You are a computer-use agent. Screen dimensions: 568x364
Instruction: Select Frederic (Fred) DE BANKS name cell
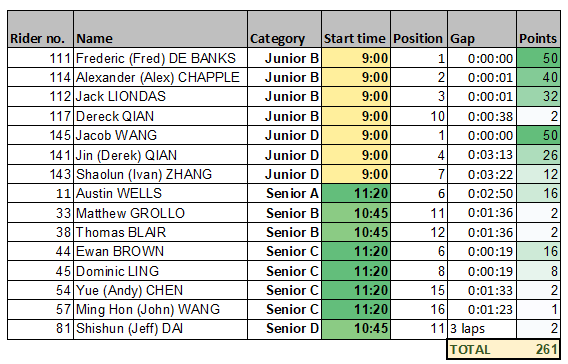(161, 58)
